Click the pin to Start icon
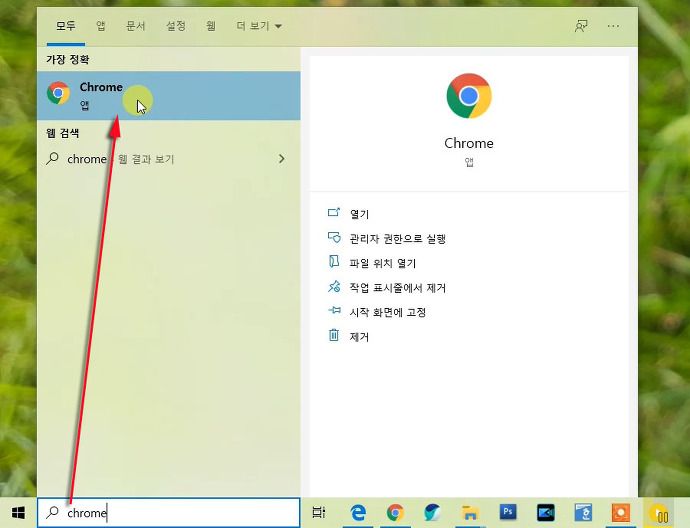690x528 pixels. point(334,311)
